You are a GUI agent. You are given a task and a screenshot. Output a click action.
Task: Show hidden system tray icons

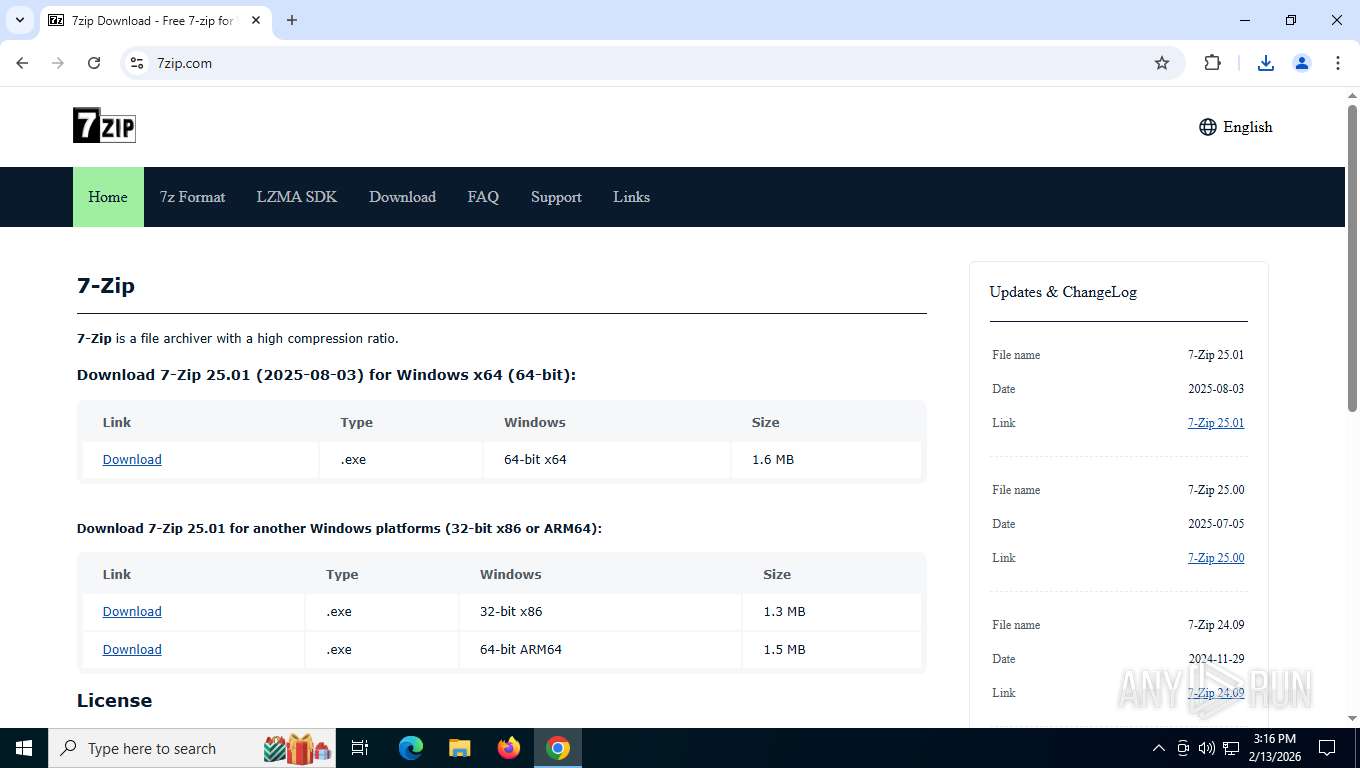(1159, 748)
